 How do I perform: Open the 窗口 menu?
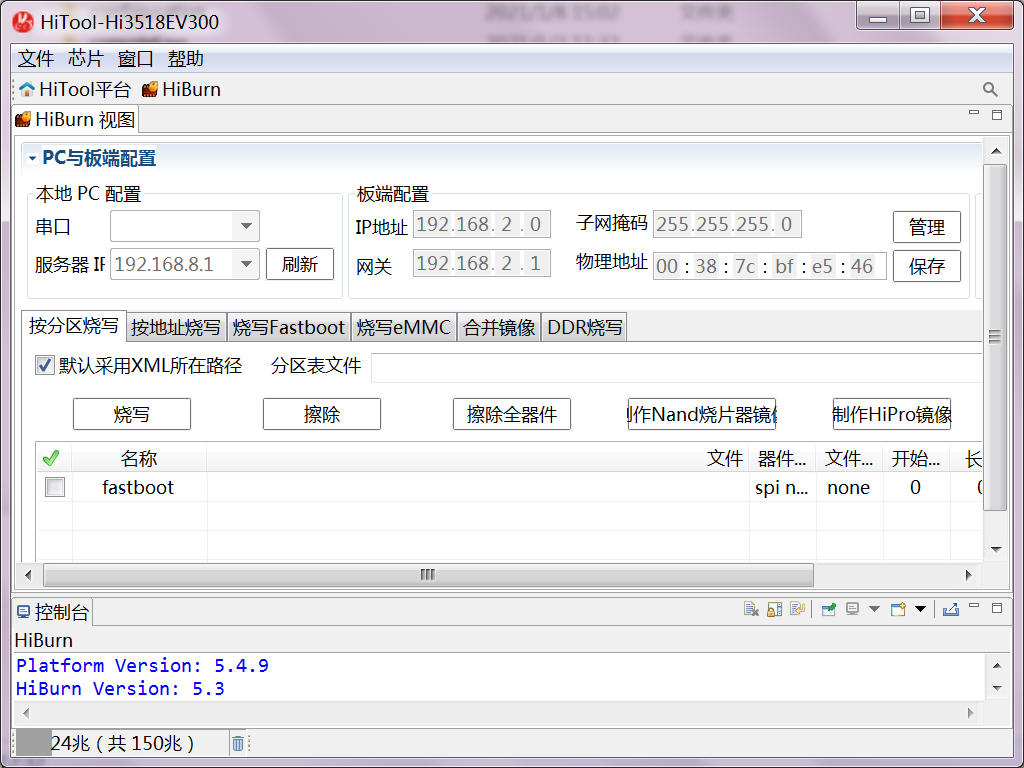[x=135, y=59]
